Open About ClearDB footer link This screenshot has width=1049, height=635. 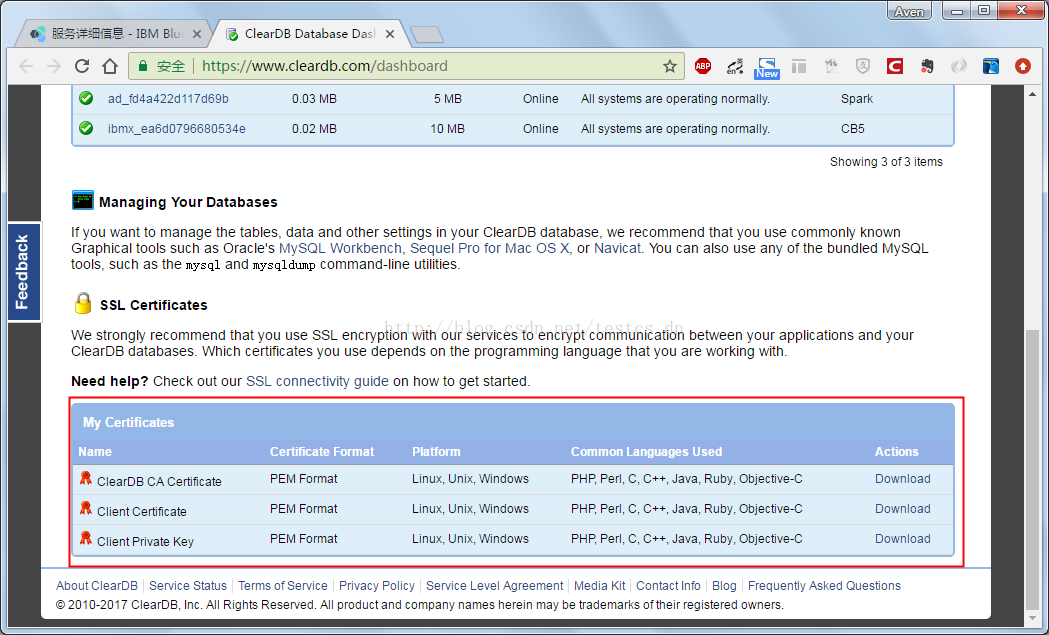tap(97, 585)
